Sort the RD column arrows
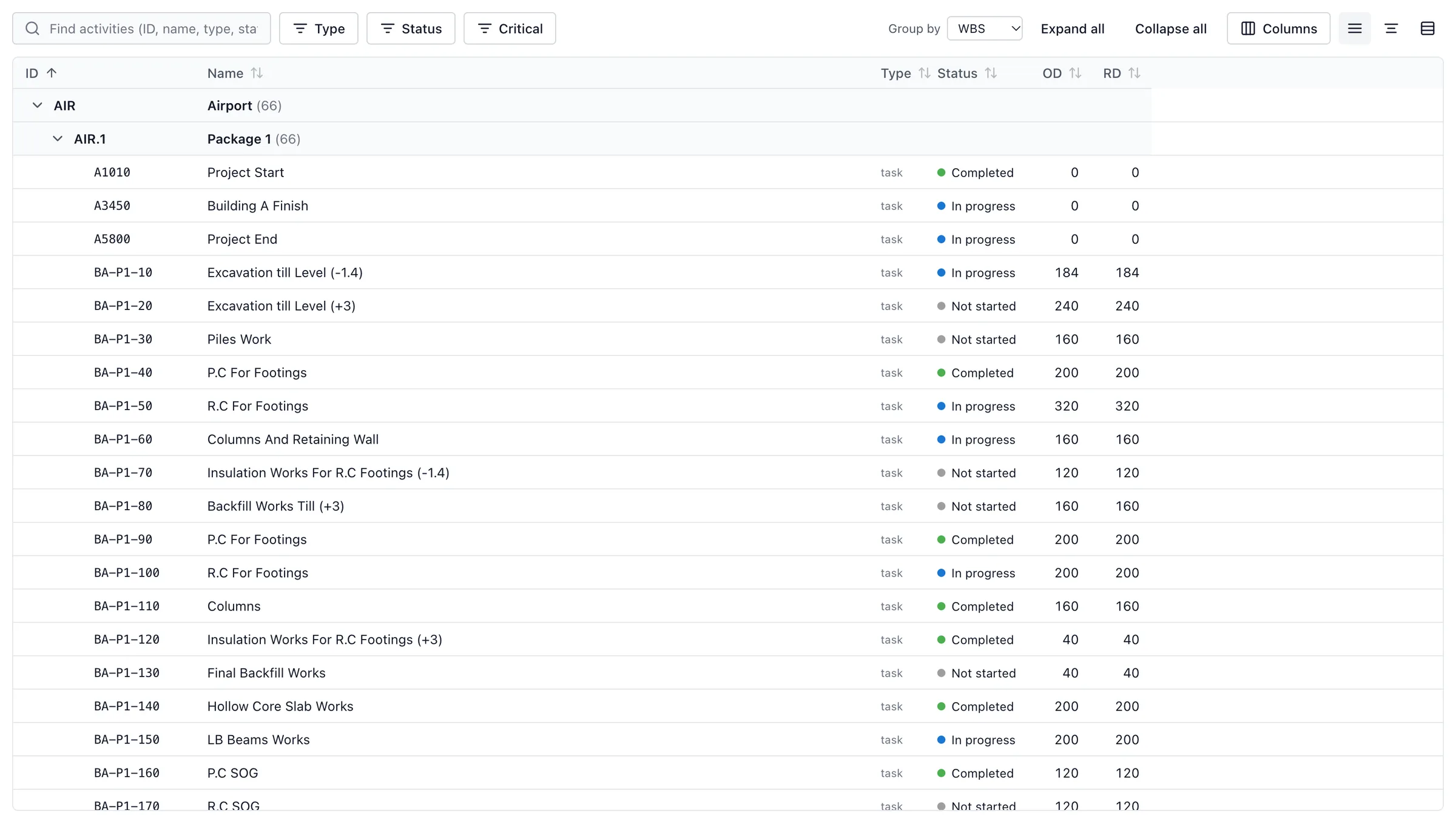The width and height of the screenshot is (1456, 815). 1134,73
